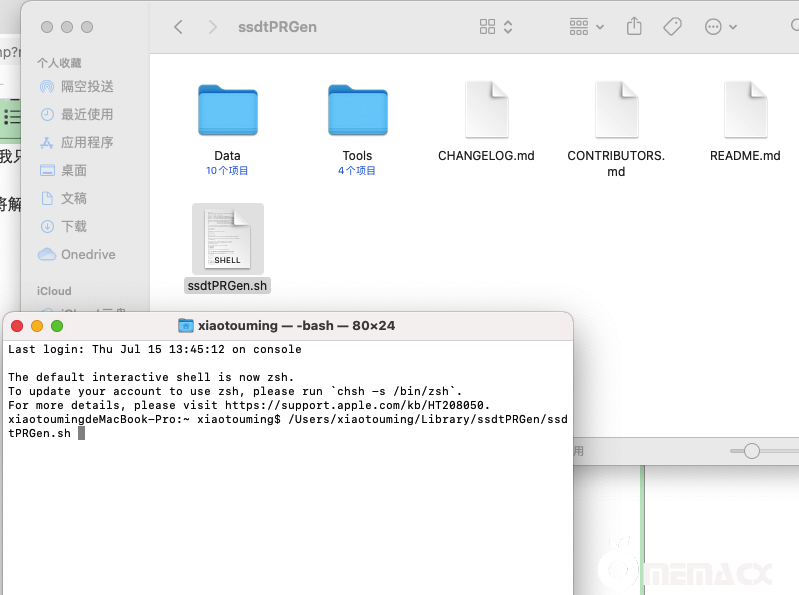Select the CHANGELOG.md file
The width and height of the screenshot is (799, 595).
coord(486,110)
